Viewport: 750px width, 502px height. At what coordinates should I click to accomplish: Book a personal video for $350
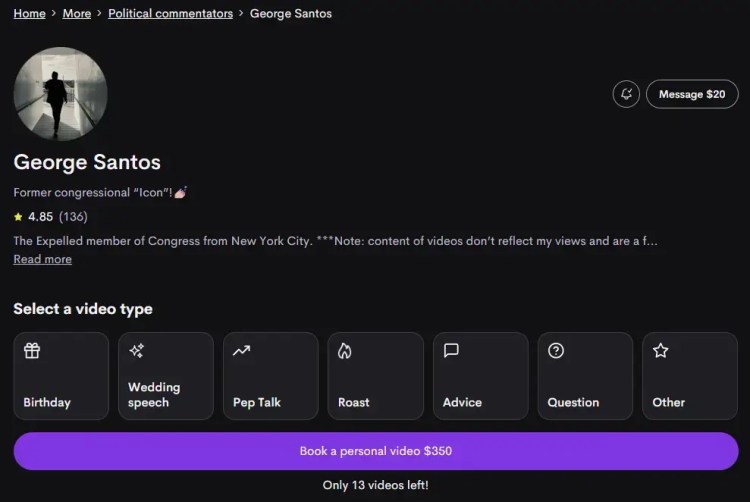pyautogui.click(x=375, y=451)
